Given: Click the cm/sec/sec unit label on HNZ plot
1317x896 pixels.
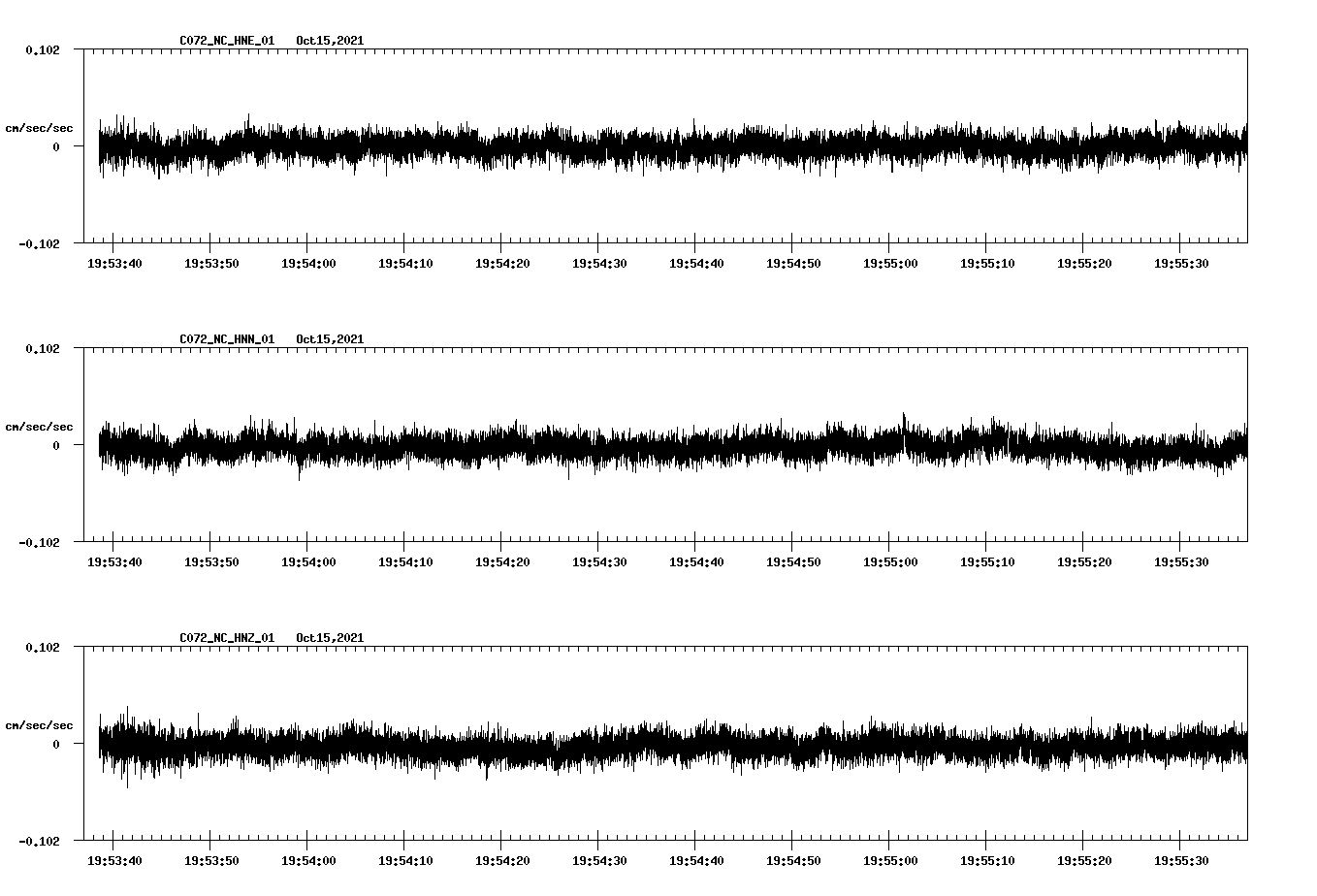Looking at the screenshot, I should (39, 725).
